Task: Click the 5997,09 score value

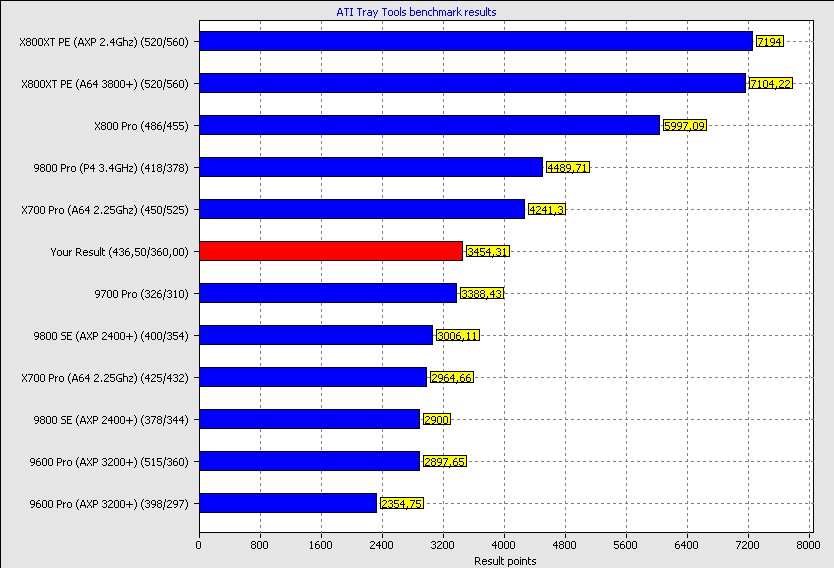Action: click(x=685, y=126)
